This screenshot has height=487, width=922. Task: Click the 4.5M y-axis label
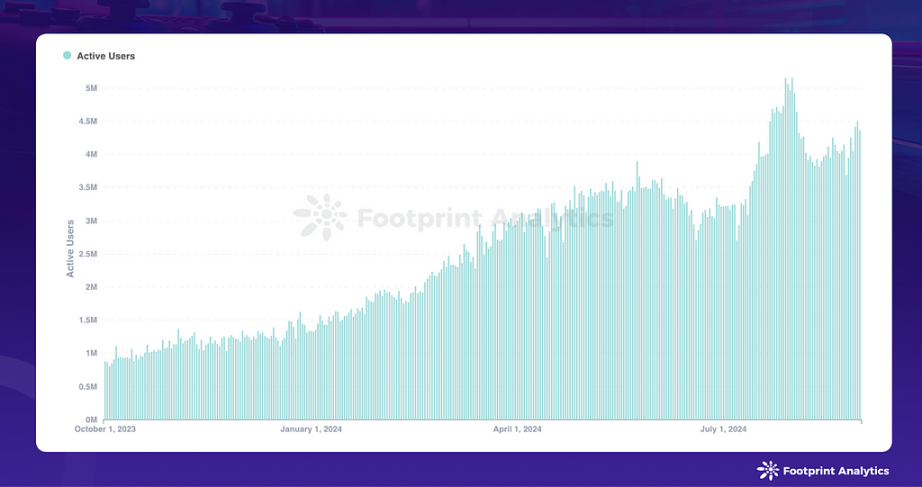88,121
